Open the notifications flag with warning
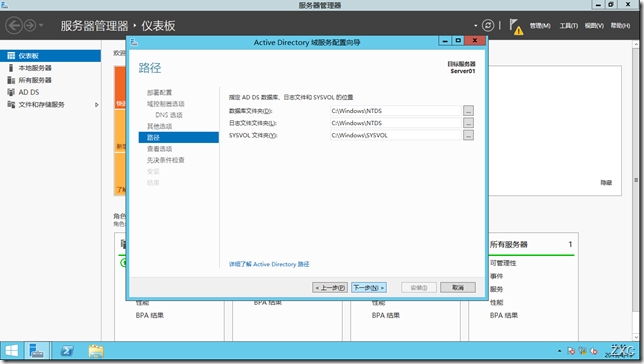This screenshot has height=364, width=644. [x=516, y=27]
